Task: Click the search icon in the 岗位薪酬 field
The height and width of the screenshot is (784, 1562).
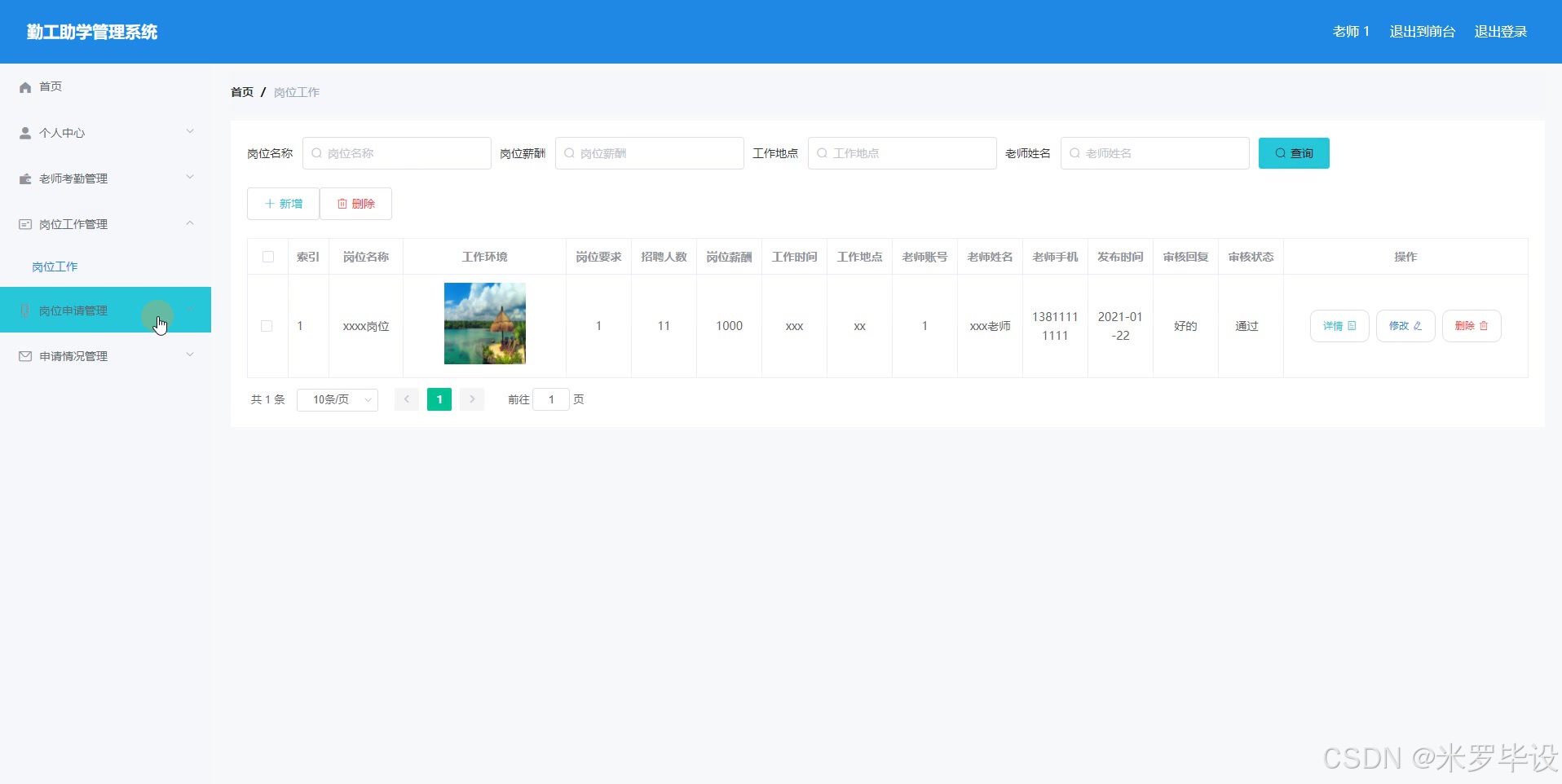Action: 569,153
